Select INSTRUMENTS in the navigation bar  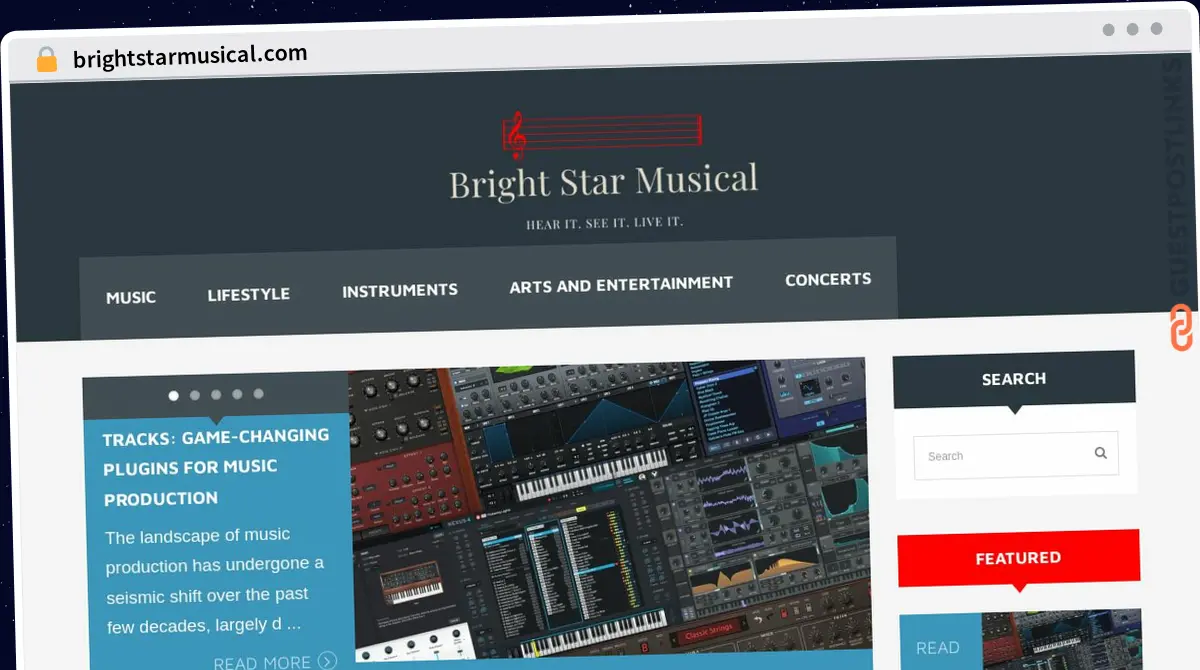[x=400, y=290]
